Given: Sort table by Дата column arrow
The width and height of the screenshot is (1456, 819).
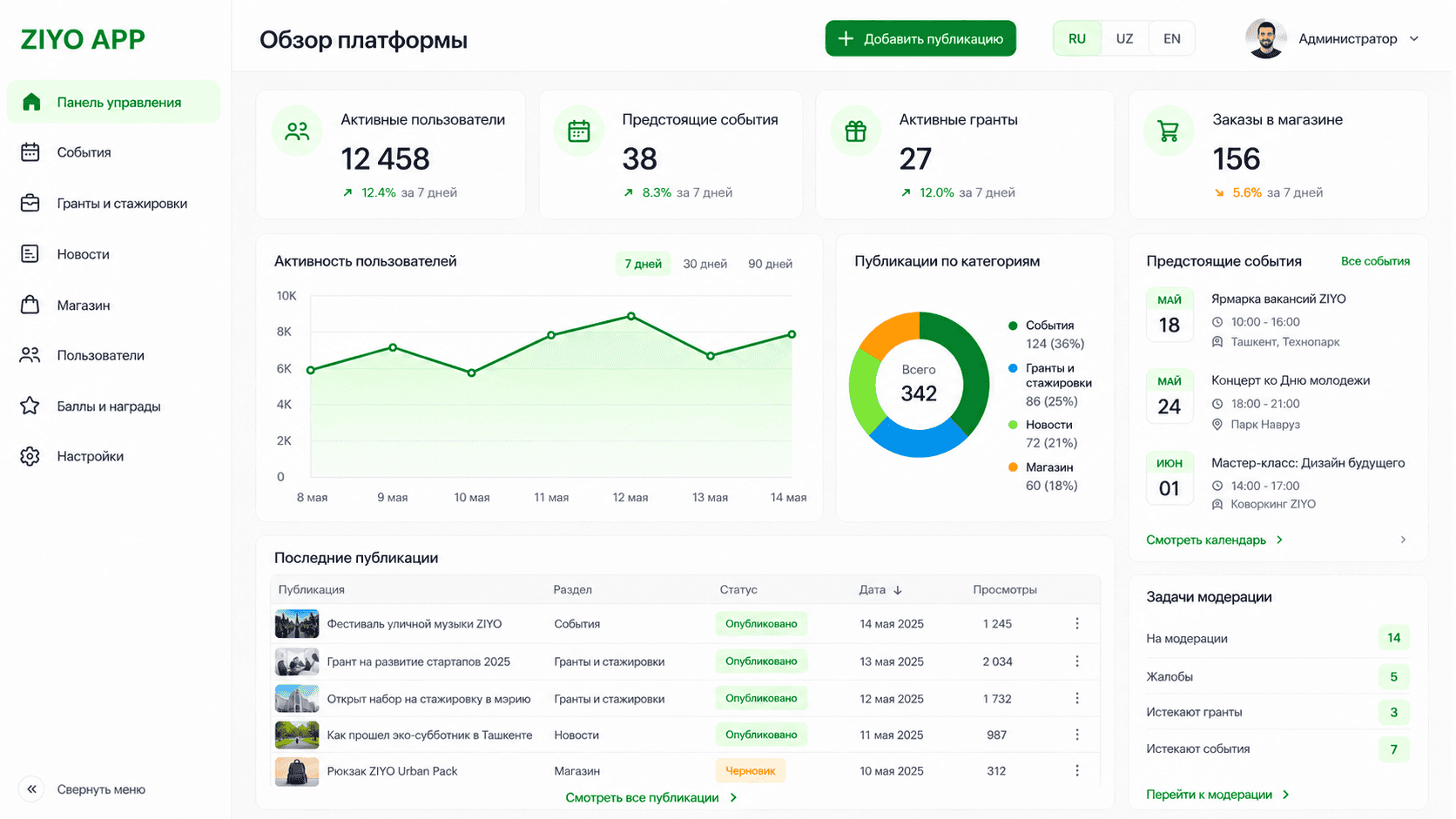Looking at the screenshot, I should tap(898, 590).
